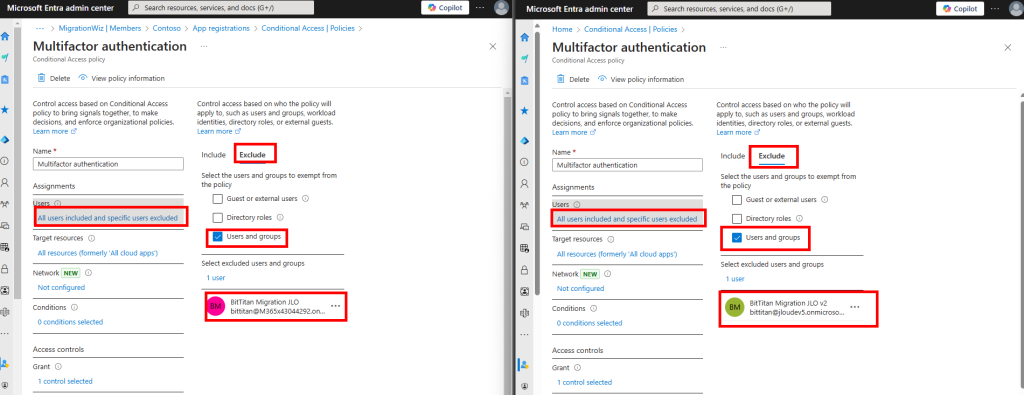This screenshot has width=1024, height=395.
Task: Expand more sidebar items ellipsis in left window
Action: click(5, 333)
